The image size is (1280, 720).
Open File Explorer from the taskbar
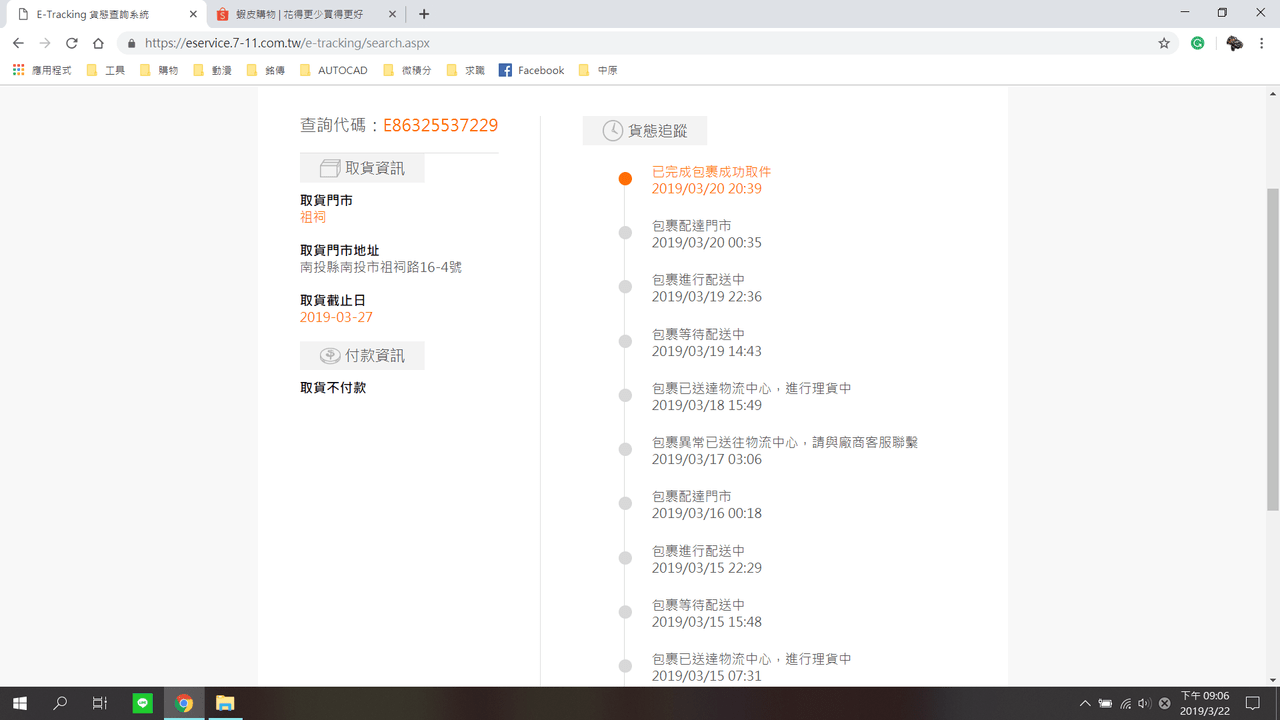click(x=225, y=703)
